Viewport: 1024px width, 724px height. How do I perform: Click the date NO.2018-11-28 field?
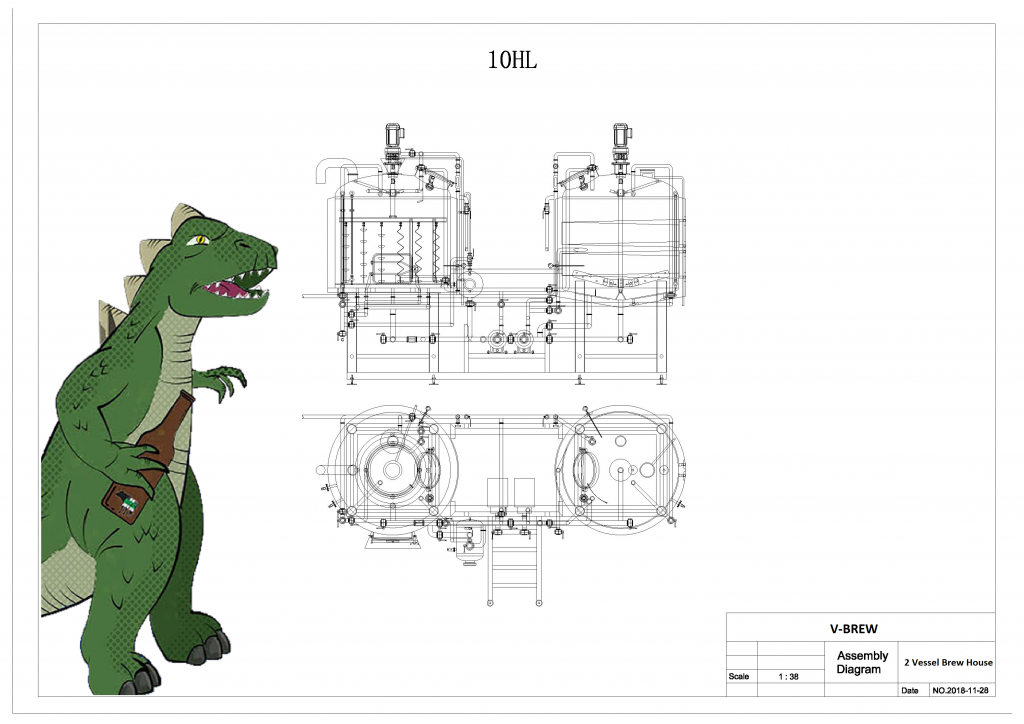(x=960, y=690)
